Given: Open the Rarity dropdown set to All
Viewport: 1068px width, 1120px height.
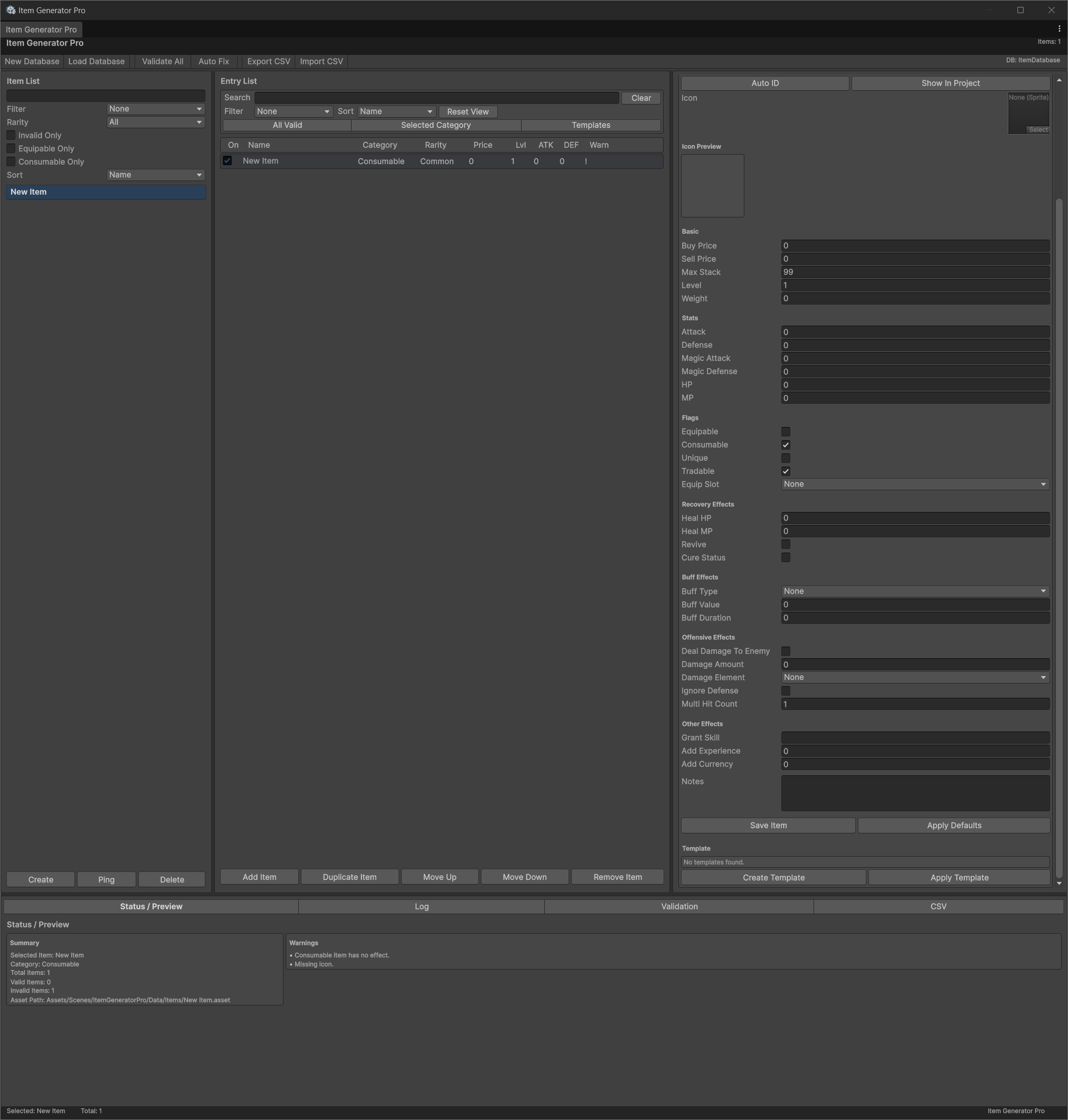Looking at the screenshot, I should click(155, 122).
